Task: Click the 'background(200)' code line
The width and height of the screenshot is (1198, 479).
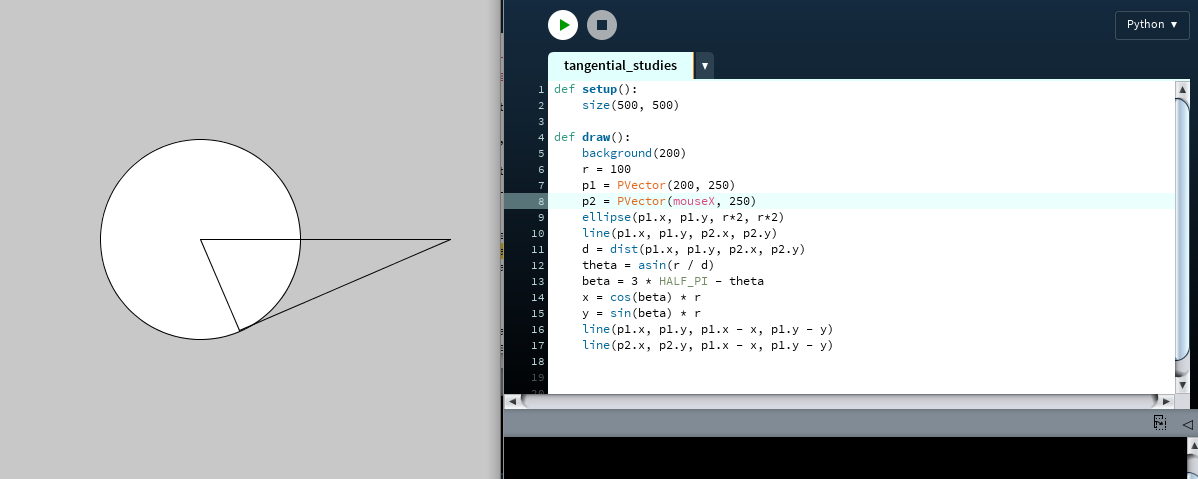Action: (634, 154)
